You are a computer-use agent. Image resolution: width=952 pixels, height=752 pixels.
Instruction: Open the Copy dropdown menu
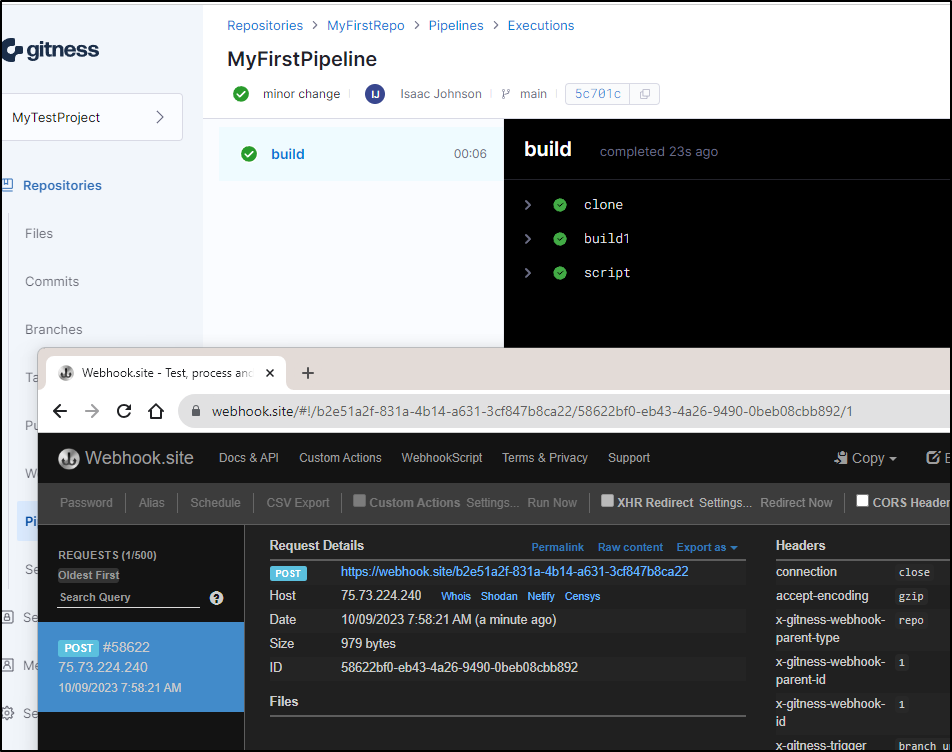[x=866, y=458]
